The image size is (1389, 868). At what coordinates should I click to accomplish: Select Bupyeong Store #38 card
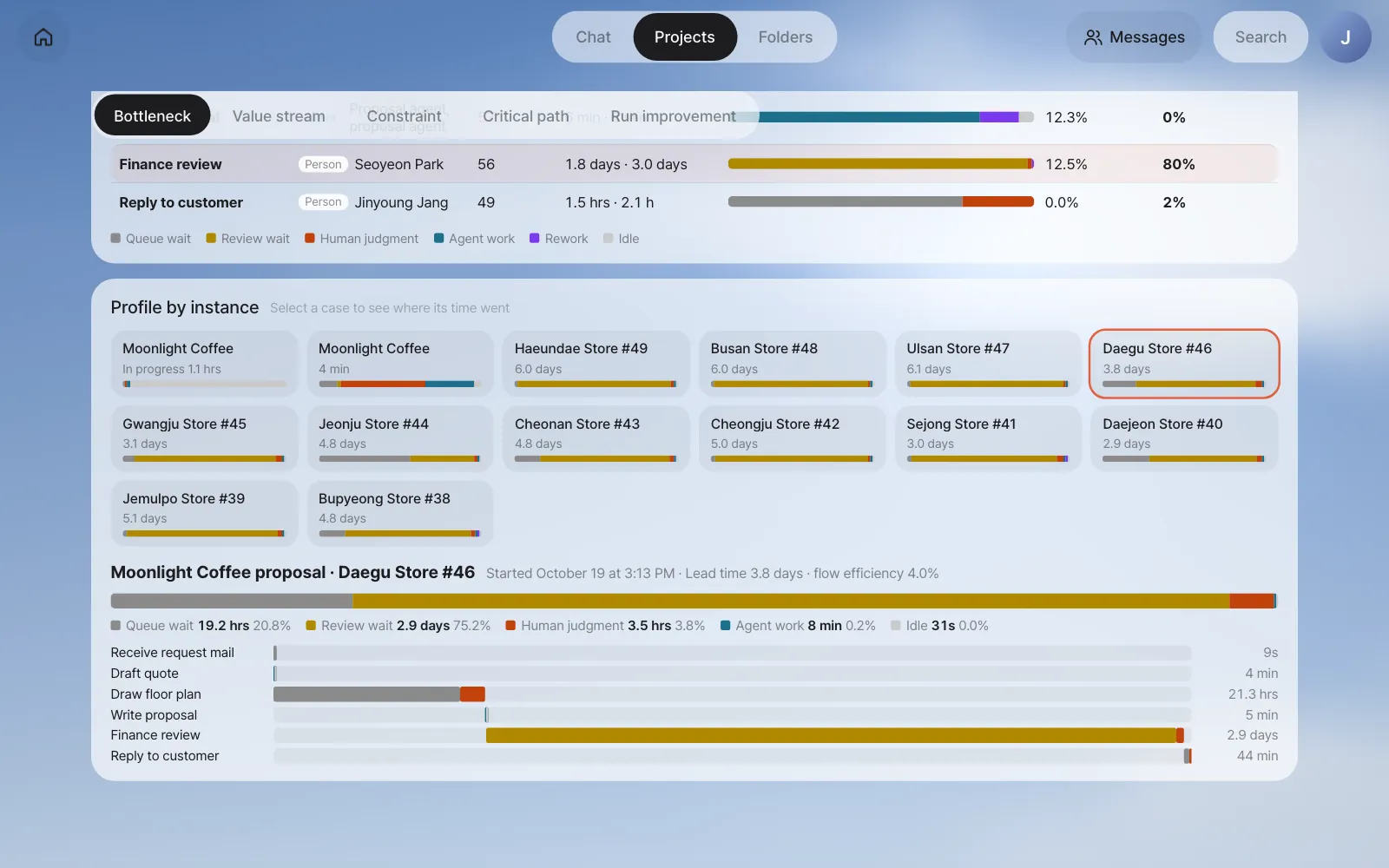pos(400,513)
